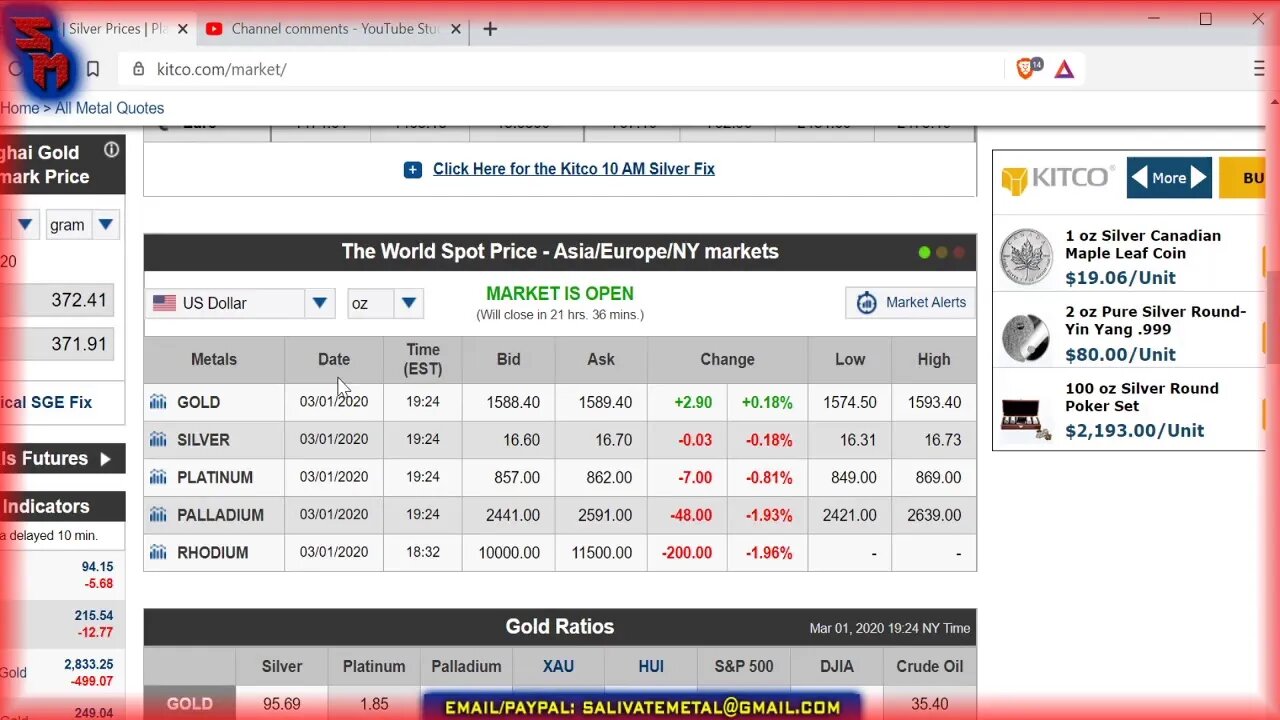Screen dimensions: 1280x720
Task: Click the Kitco logo in the ad panel
Action: (1058, 178)
